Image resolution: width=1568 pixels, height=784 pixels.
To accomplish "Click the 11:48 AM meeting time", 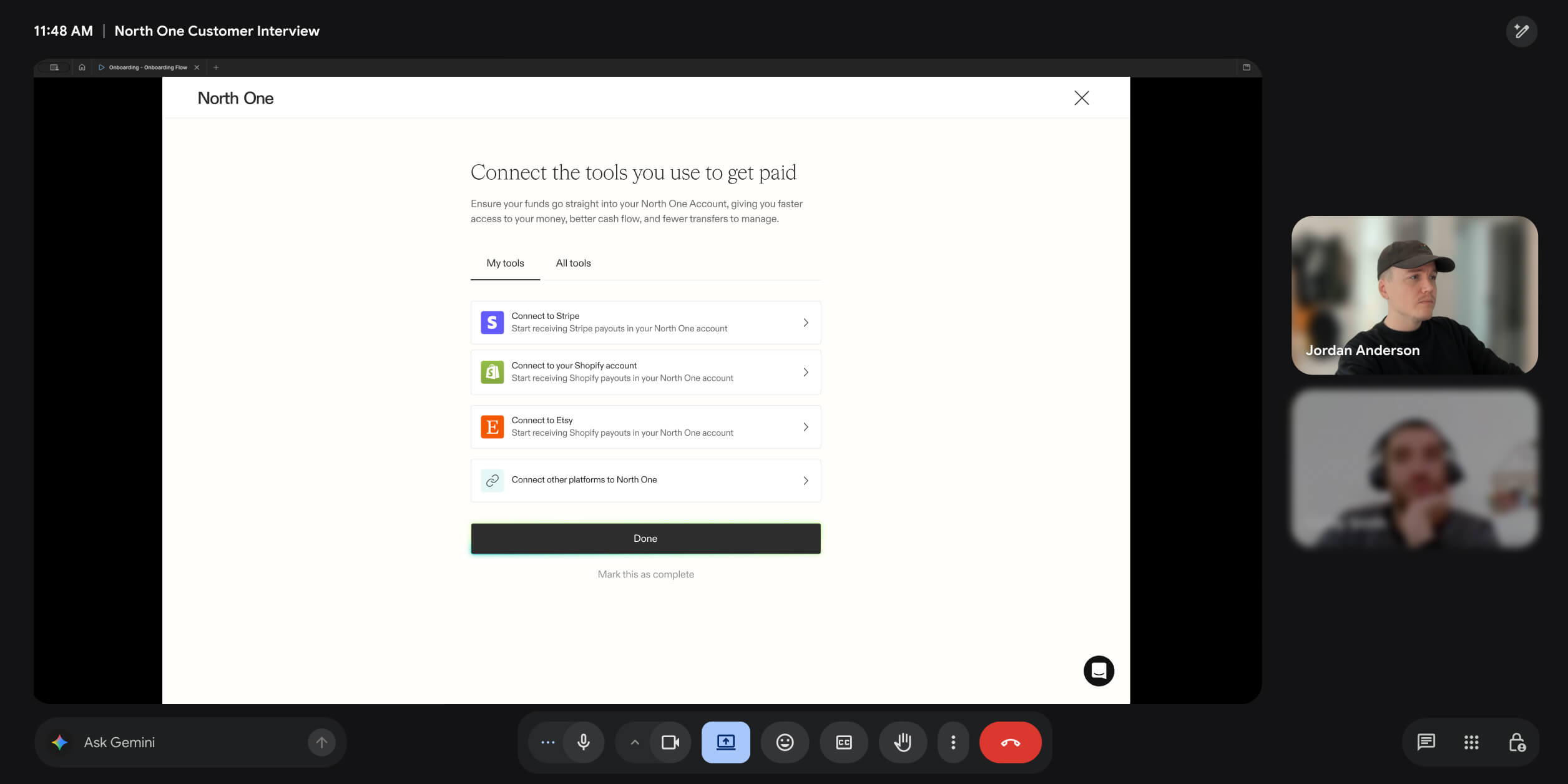I will pyautogui.click(x=63, y=31).
